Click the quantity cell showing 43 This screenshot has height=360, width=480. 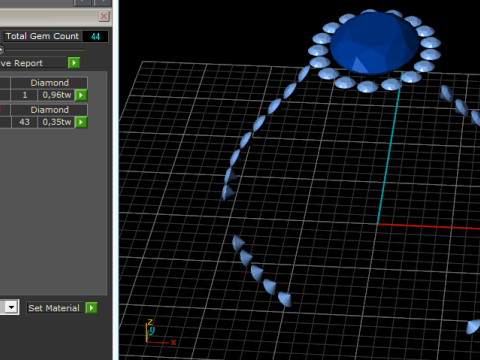[24, 122]
